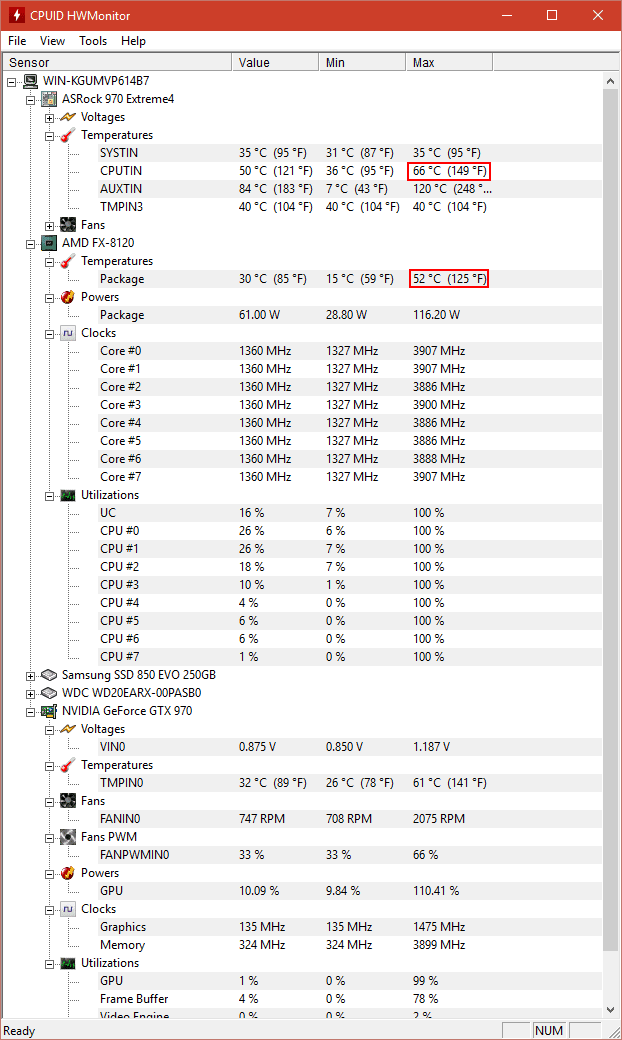
Task: Click the WDC WD20EARX hard drive icon
Action: tap(49, 693)
